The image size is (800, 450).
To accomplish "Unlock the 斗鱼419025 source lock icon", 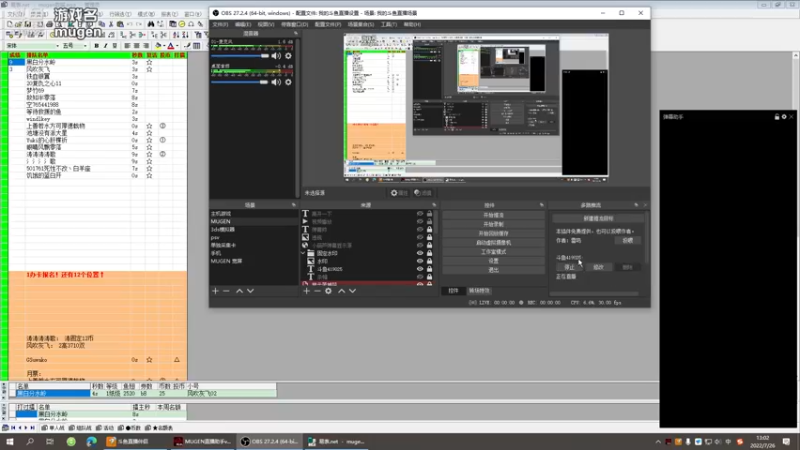I will pos(430,269).
